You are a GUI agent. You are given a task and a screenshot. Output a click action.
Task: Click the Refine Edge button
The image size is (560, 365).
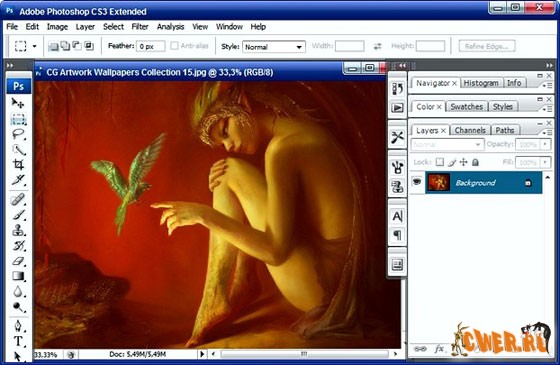click(487, 46)
